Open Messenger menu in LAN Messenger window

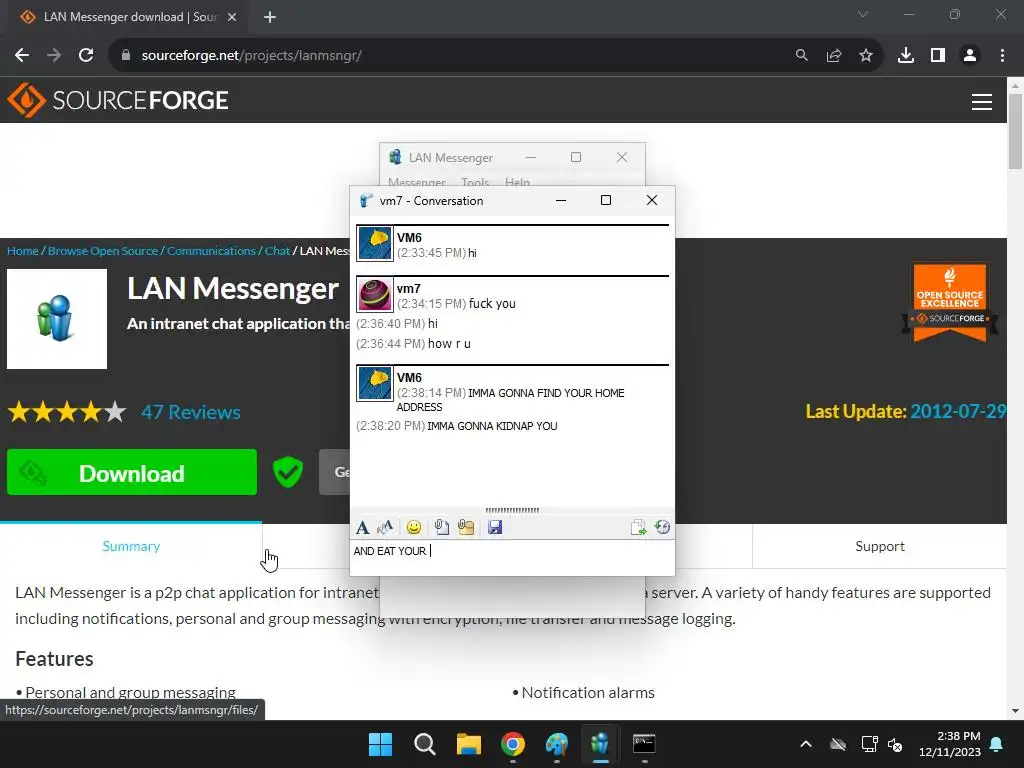tap(417, 182)
